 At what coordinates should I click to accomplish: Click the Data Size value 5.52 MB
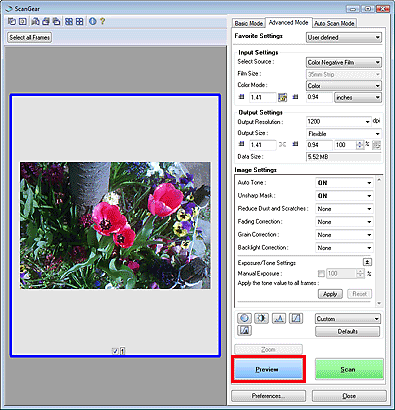pos(343,157)
